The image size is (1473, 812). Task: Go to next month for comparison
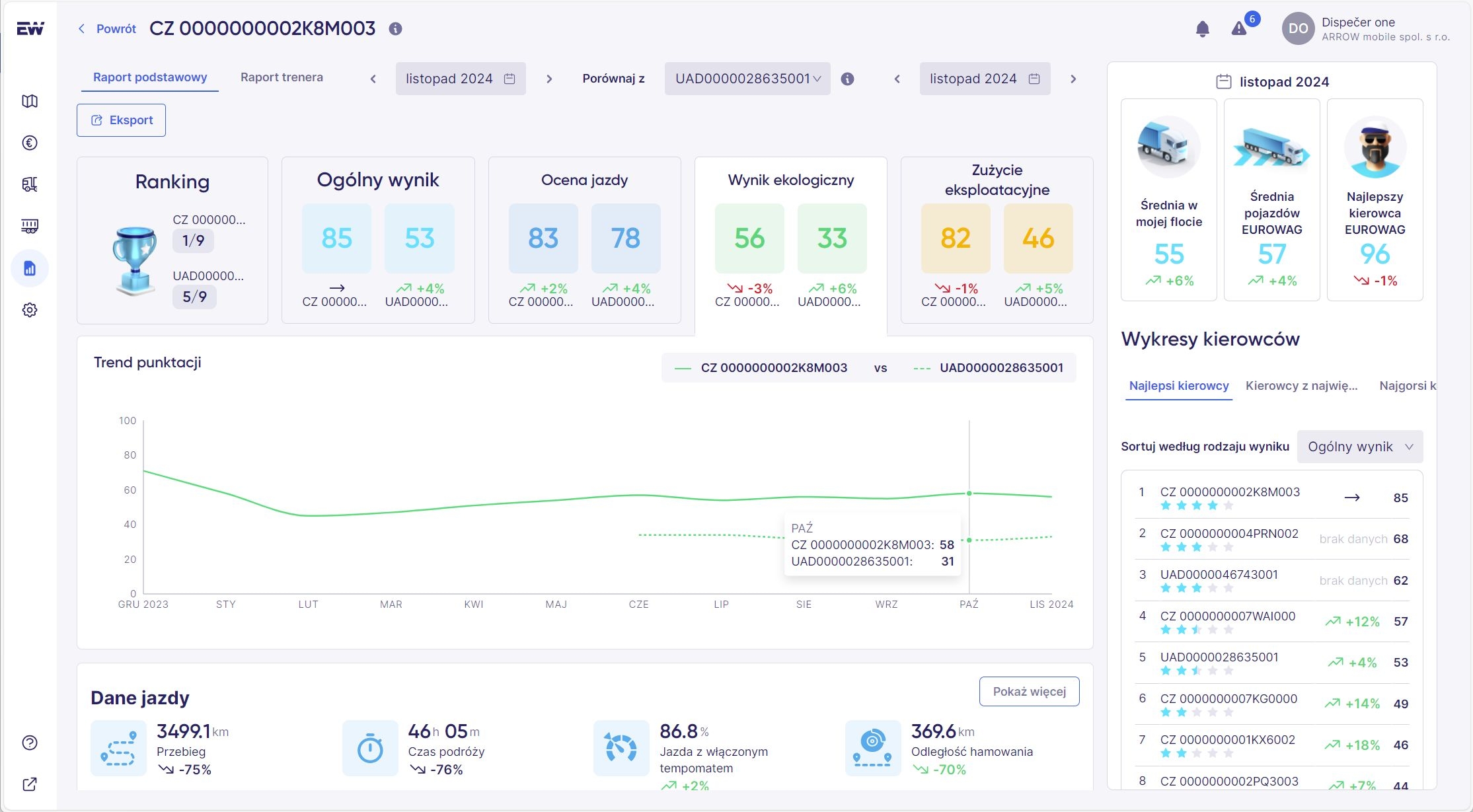1073,79
